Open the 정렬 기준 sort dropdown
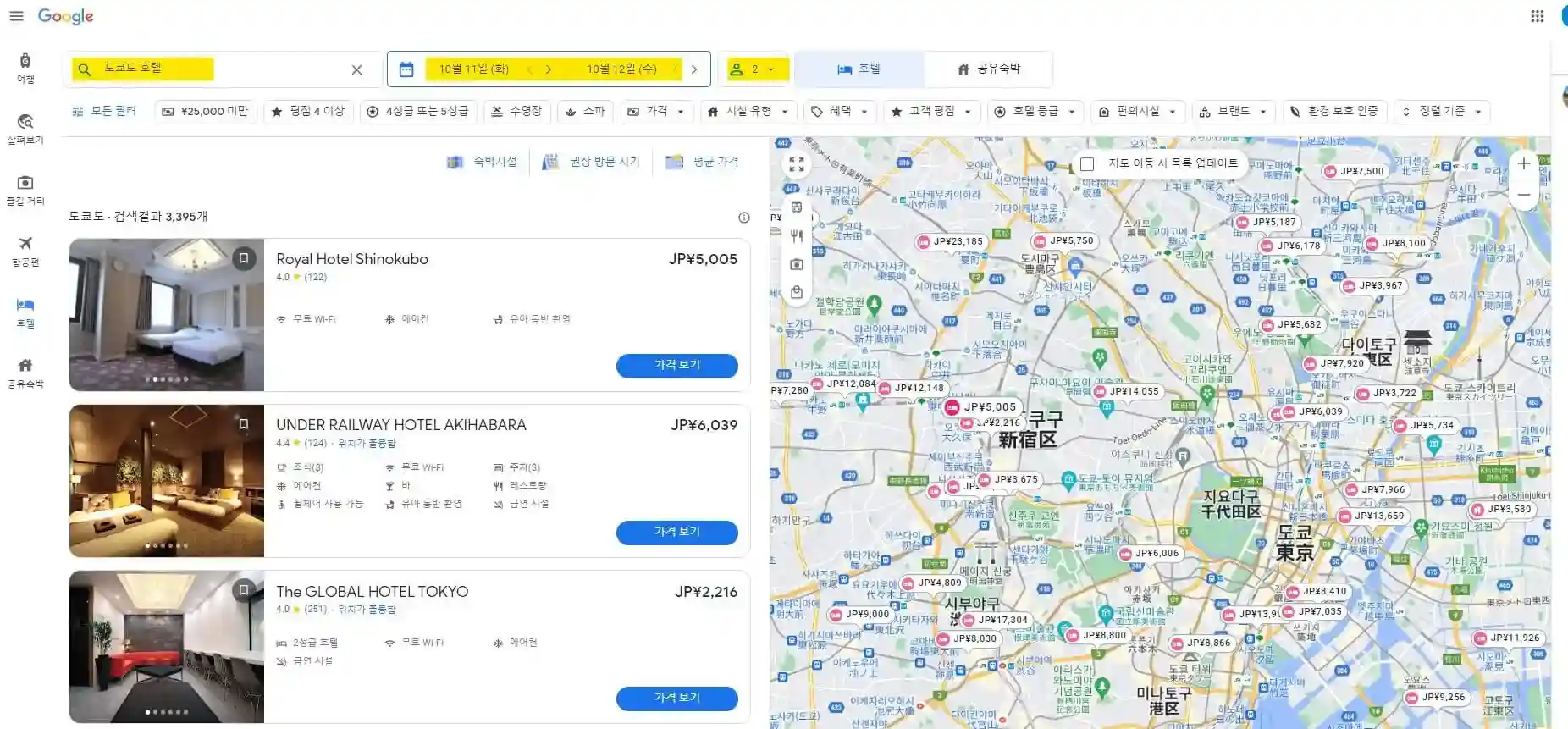This screenshot has width=1568, height=729. (x=1442, y=111)
